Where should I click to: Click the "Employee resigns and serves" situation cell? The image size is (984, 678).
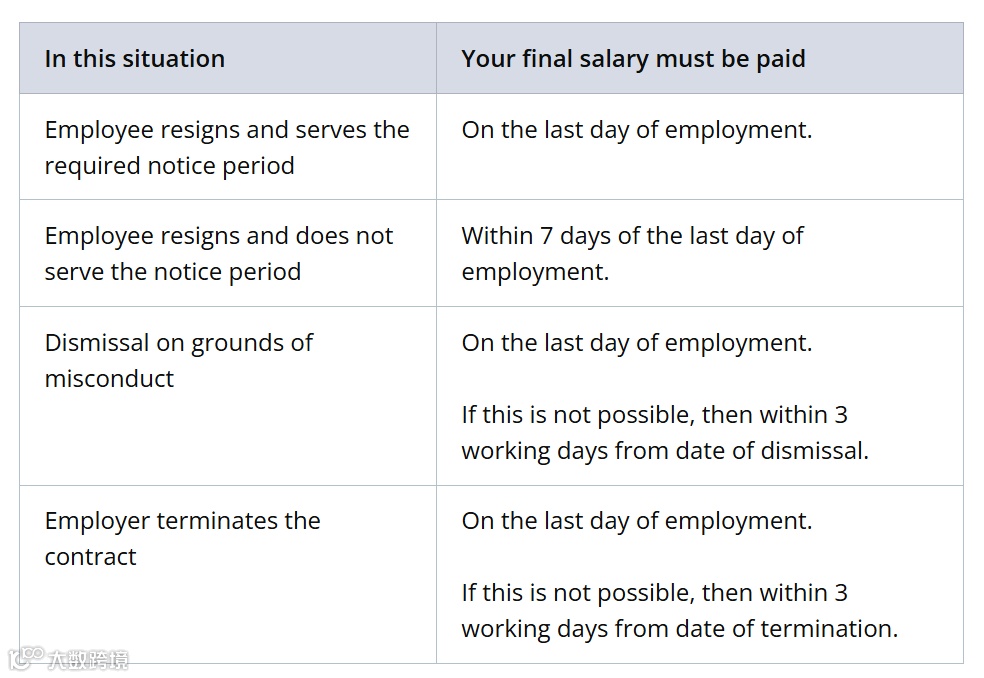227,147
